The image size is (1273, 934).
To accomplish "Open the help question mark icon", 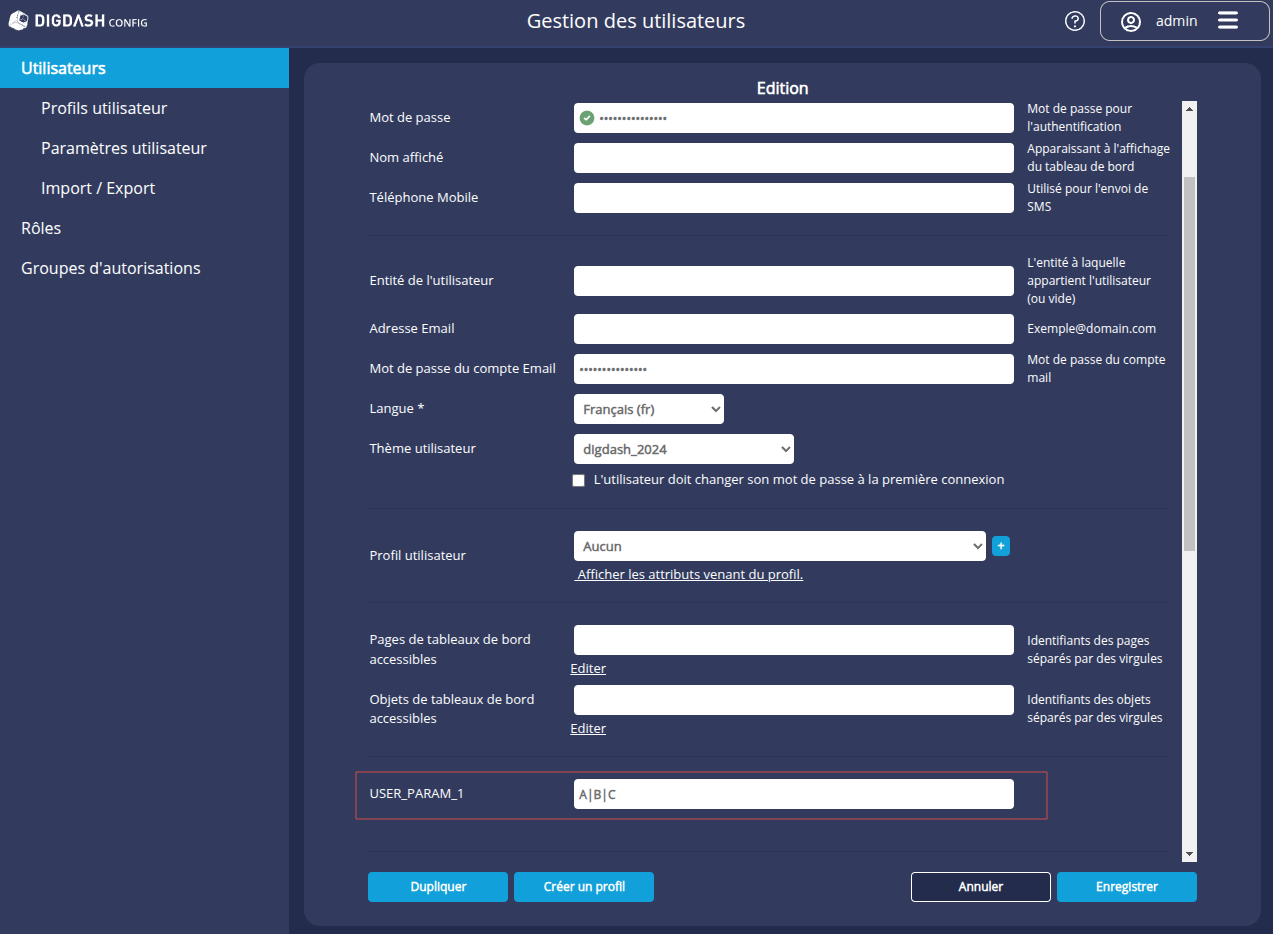I will coord(1075,21).
